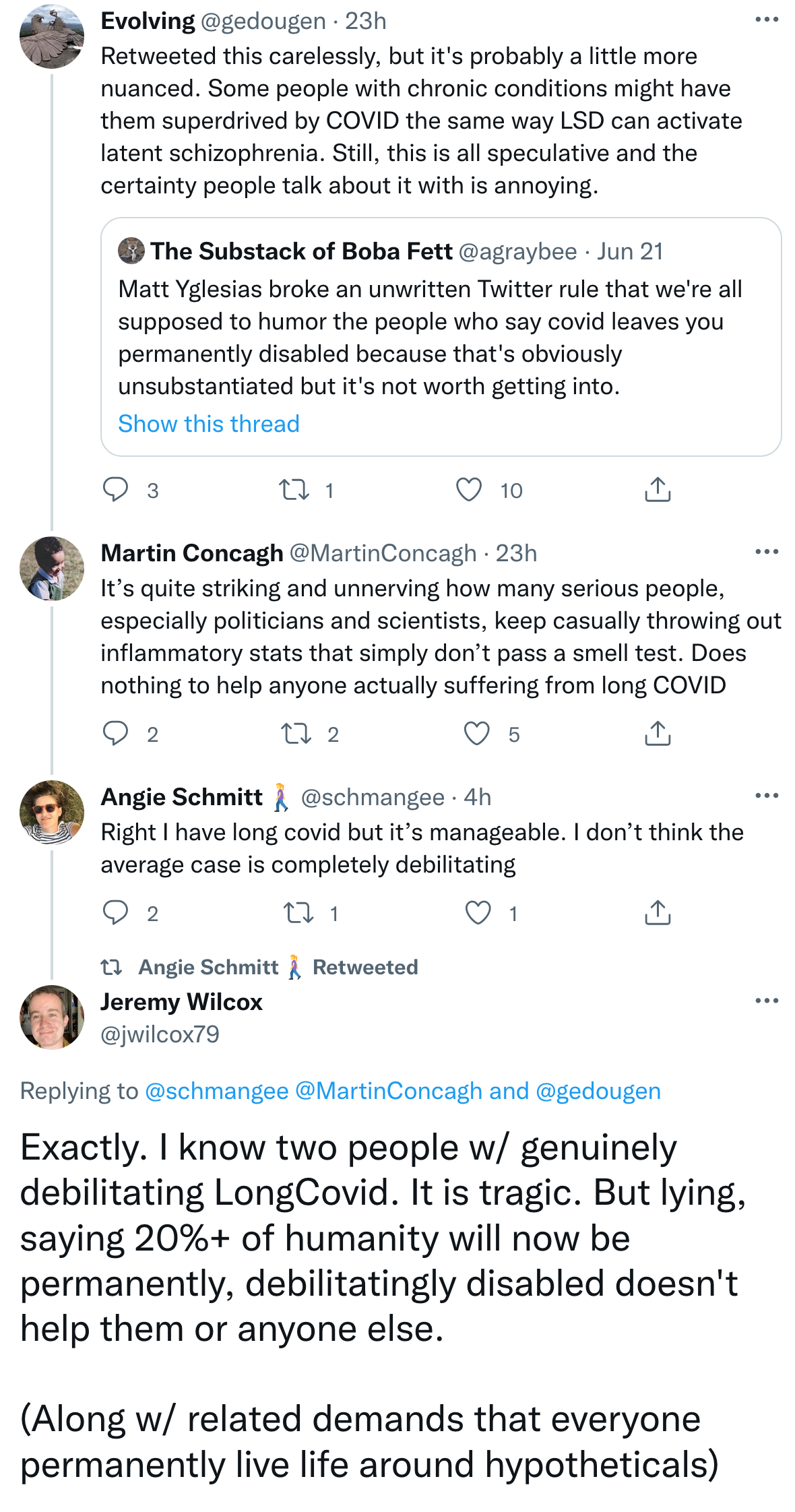Open more options on Evolving's tweet

click(x=767, y=20)
